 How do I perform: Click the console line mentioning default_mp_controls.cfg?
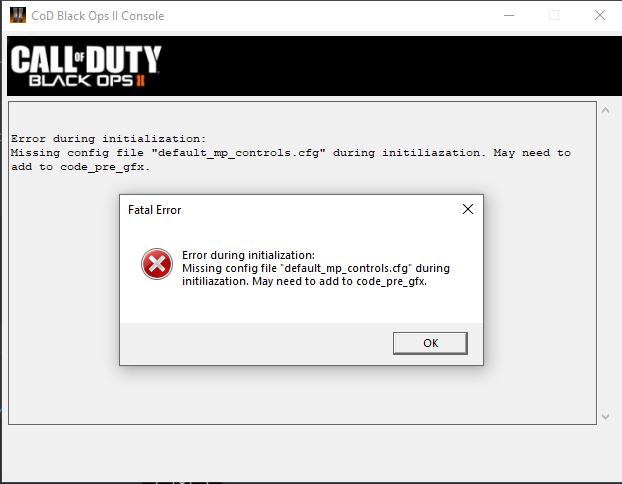(291, 153)
